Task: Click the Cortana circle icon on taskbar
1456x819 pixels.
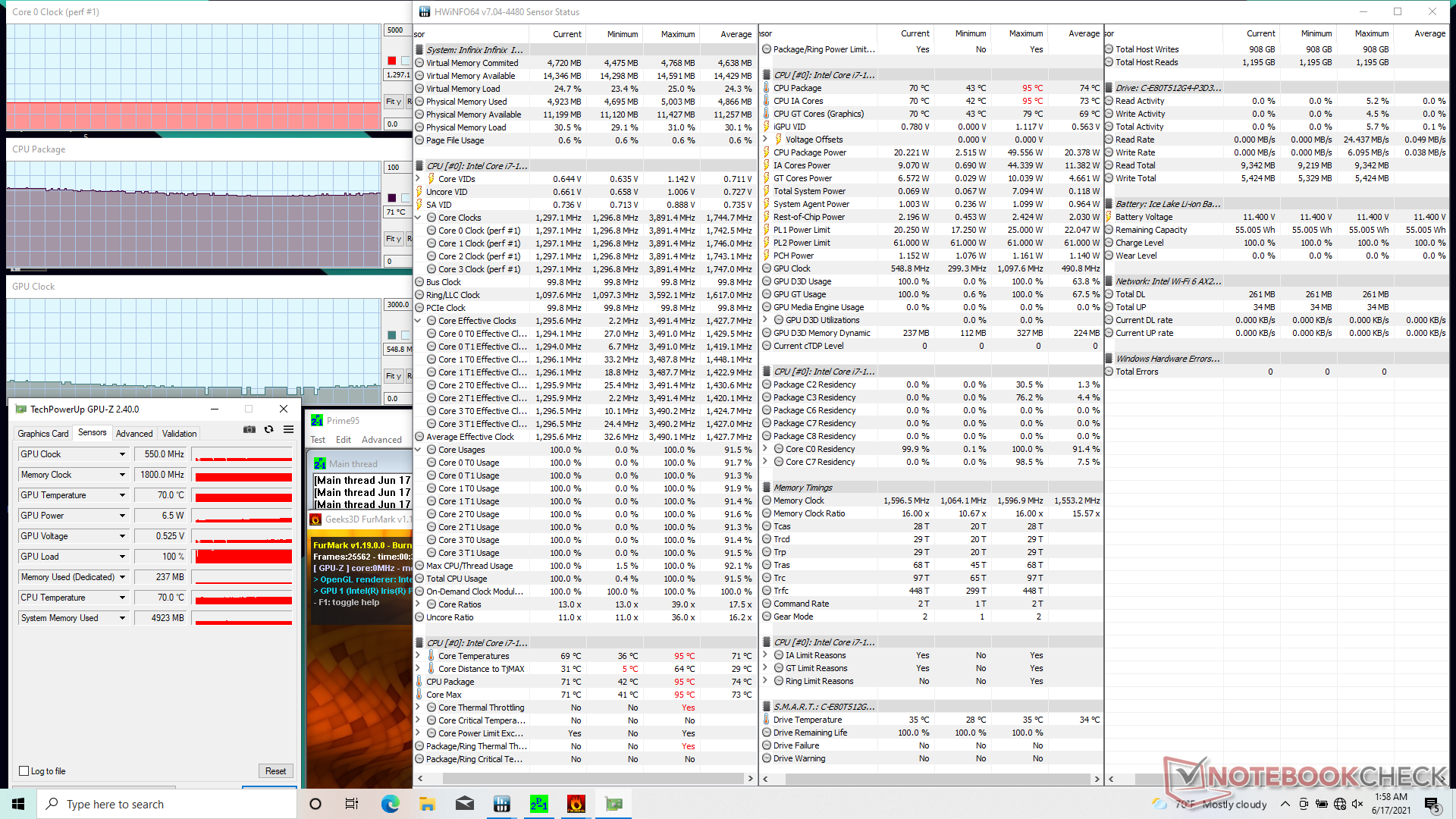Action: 315,804
